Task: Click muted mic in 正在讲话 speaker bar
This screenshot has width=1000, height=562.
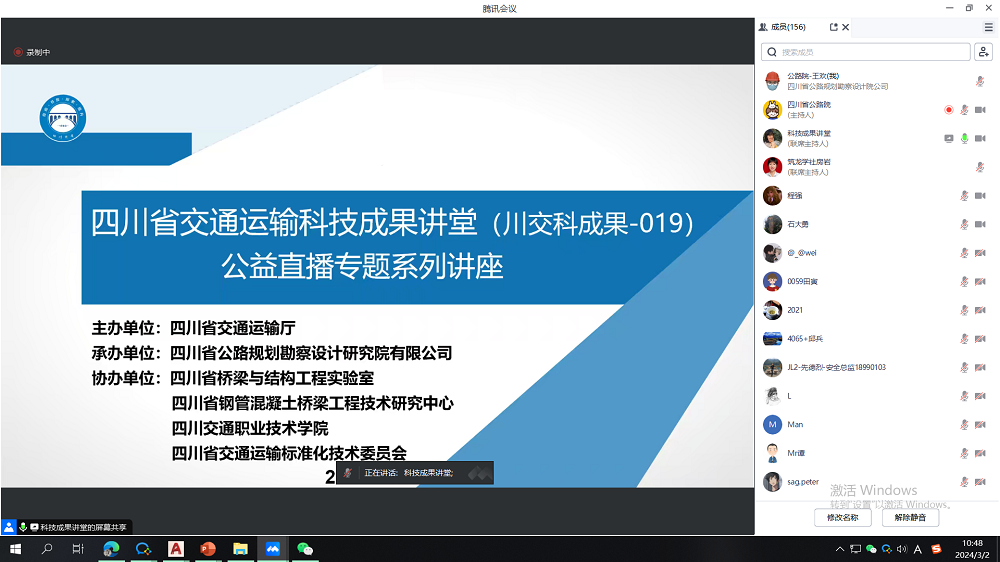Action: coord(348,473)
